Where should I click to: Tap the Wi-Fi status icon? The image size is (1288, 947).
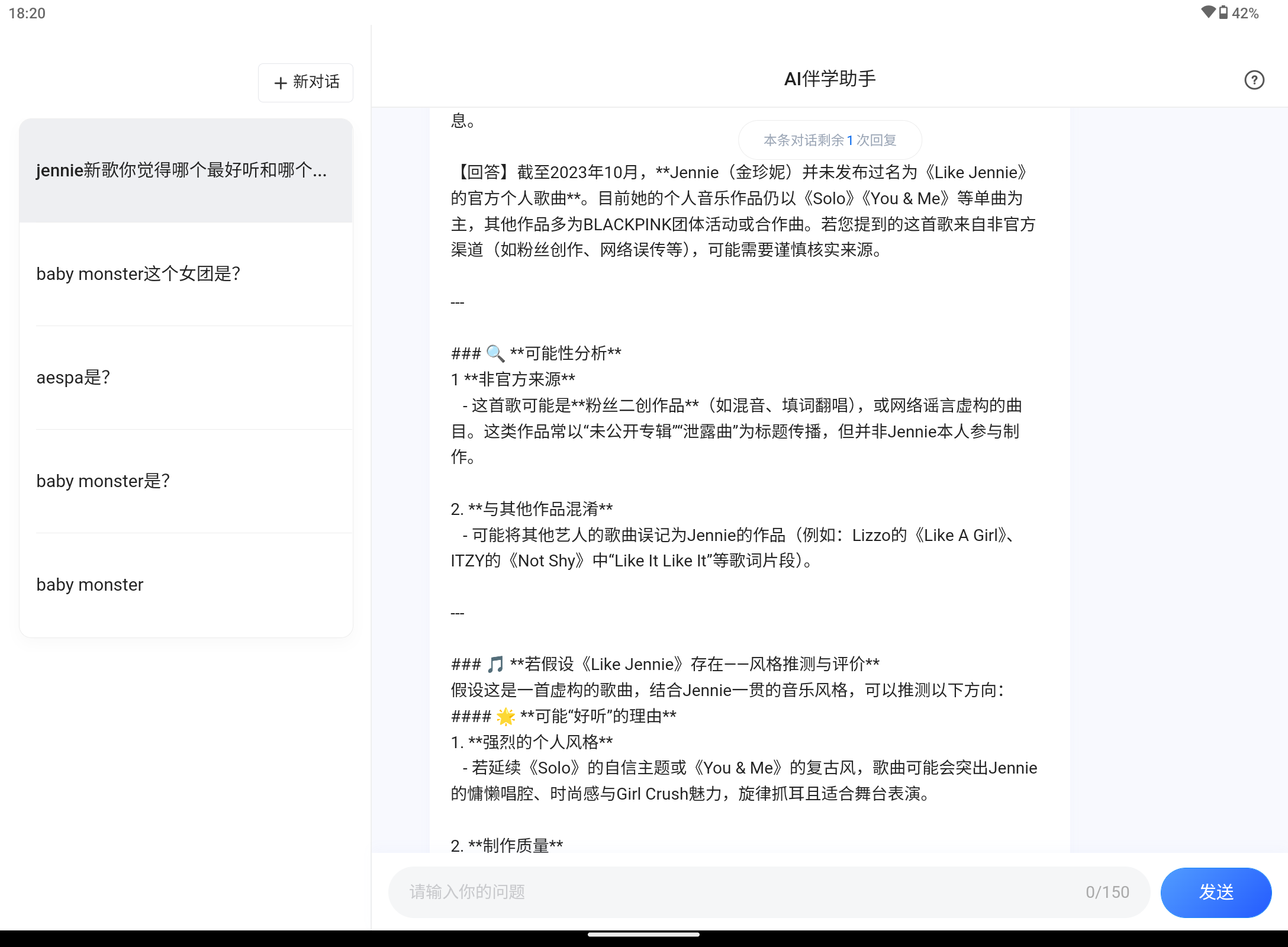click(1208, 12)
